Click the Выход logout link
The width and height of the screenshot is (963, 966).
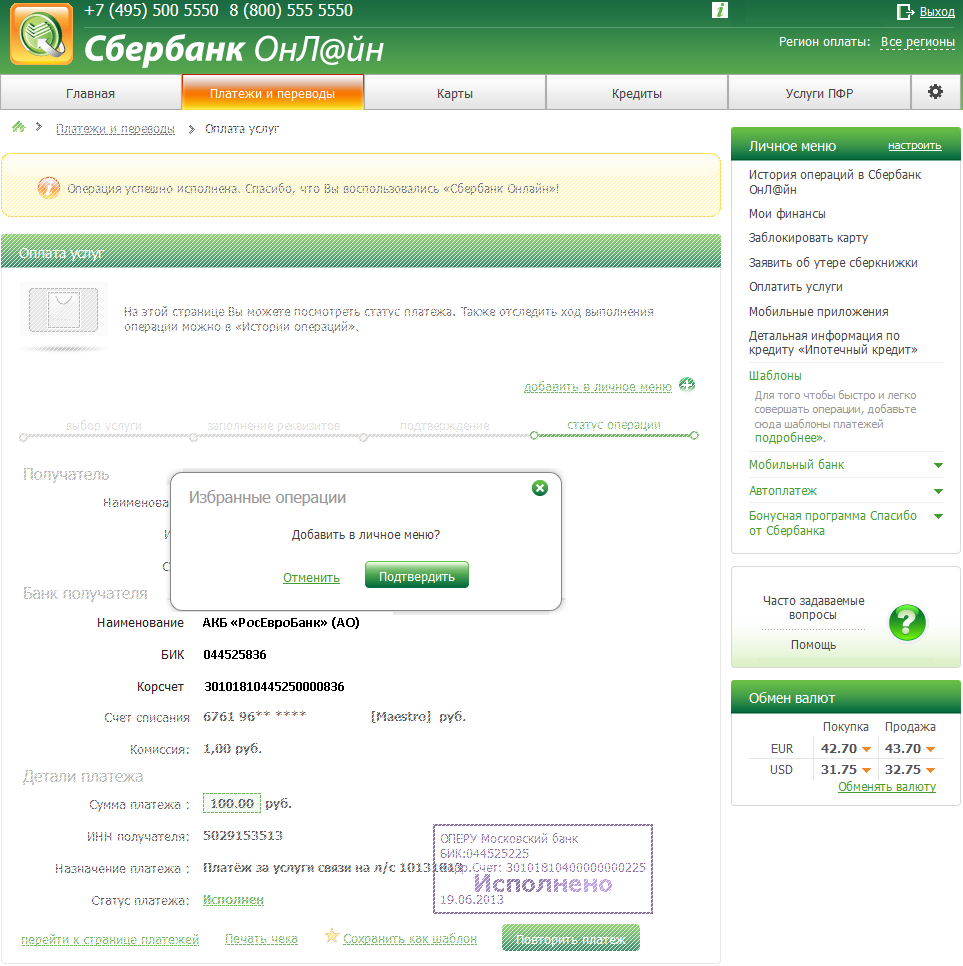tap(937, 12)
